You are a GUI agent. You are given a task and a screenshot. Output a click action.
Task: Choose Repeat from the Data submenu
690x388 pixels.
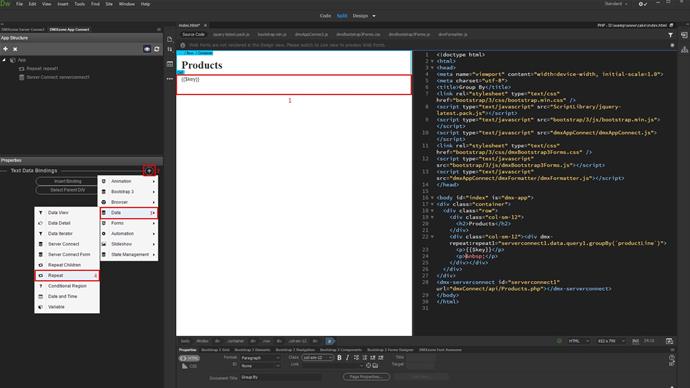click(x=67, y=275)
